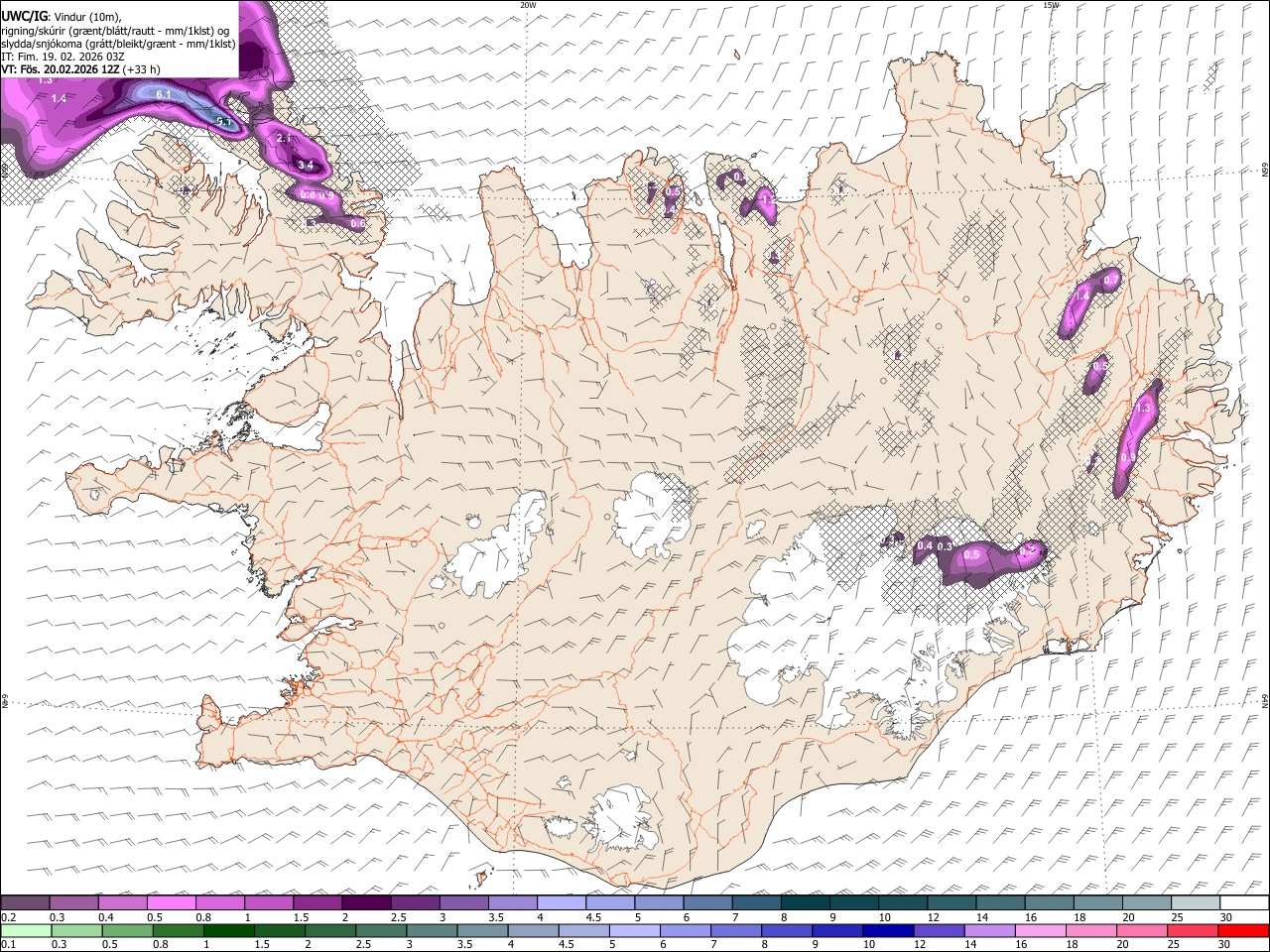This screenshot has height=952, width=1270.
Task: Click the darkest green rain legend swatch
Action: coord(229,930)
